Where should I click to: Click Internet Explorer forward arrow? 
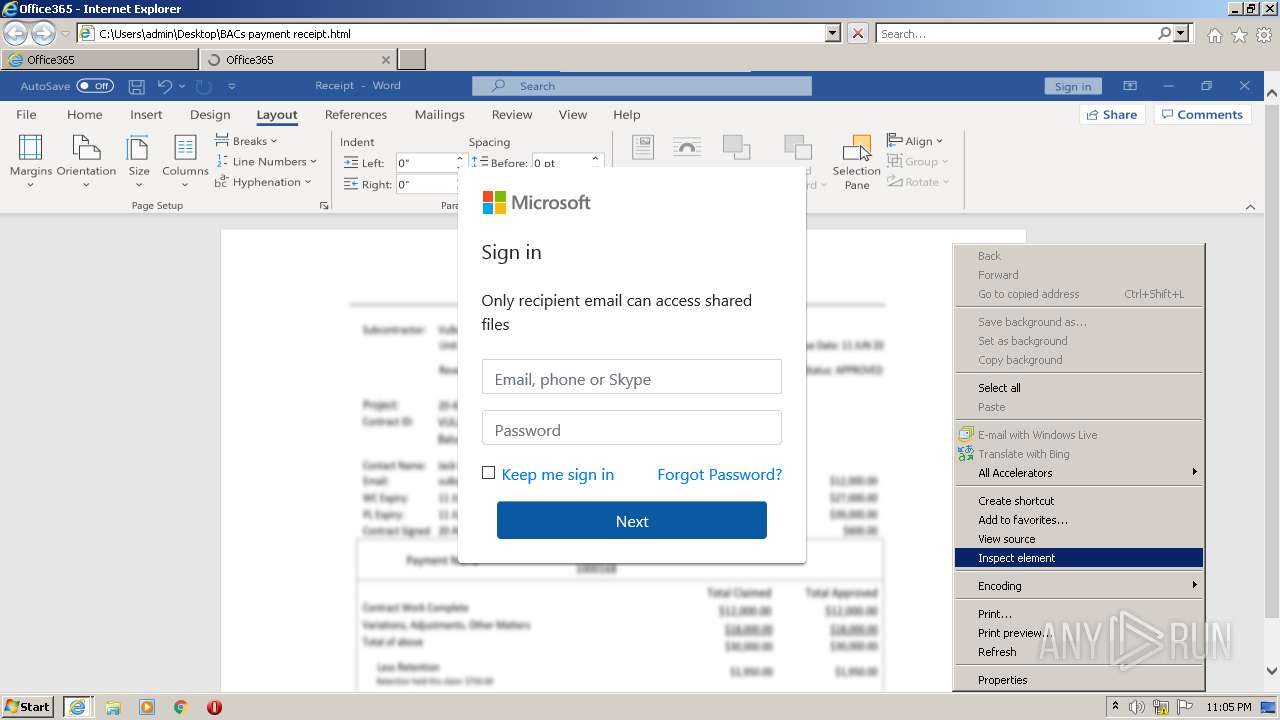pyautogui.click(x=43, y=34)
